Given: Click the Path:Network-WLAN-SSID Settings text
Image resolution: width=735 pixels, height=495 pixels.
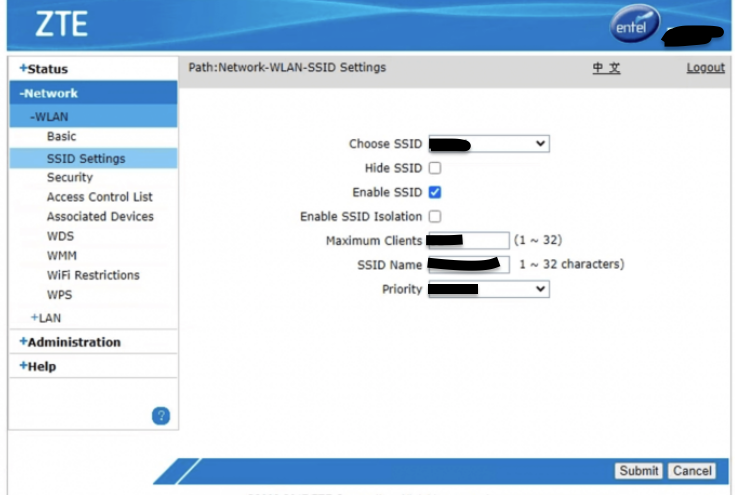Looking at the screenshot, I should (287, 68).
